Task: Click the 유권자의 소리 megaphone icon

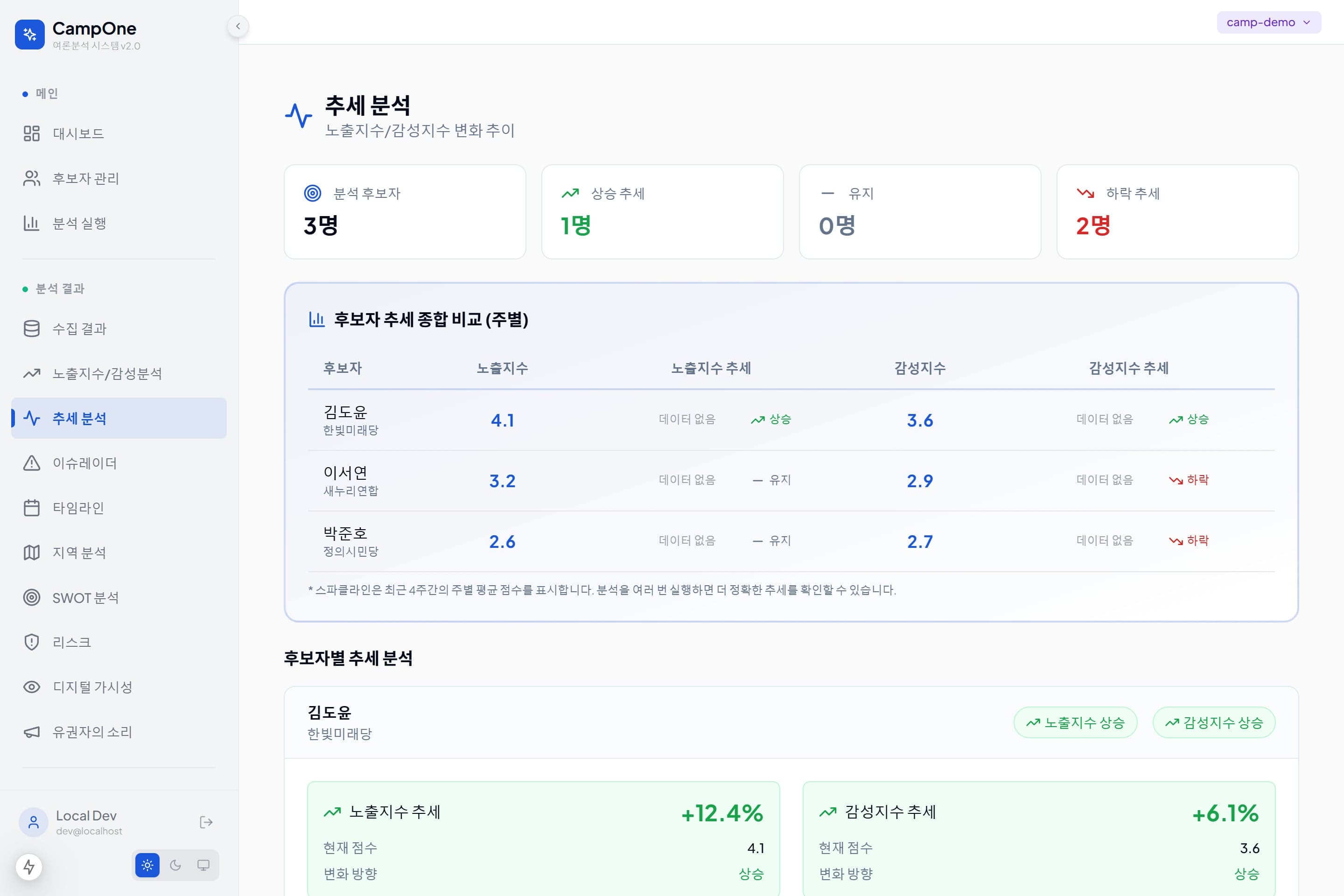Action: [31, 732]
